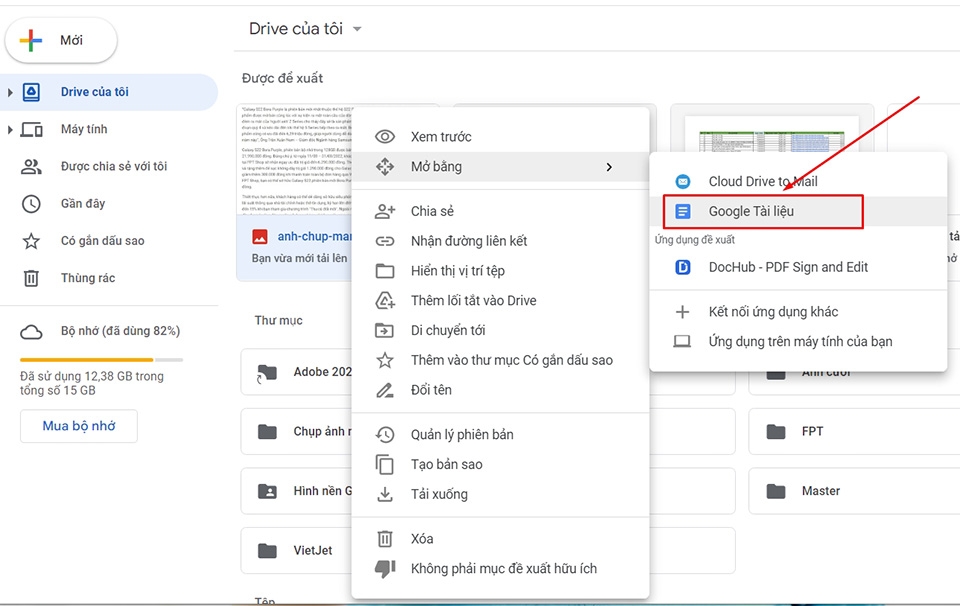The height and width of the screenshot is (606, 960).
Task: Click the trash icon beside Xóa in menu
Action: tap(384, 539)
